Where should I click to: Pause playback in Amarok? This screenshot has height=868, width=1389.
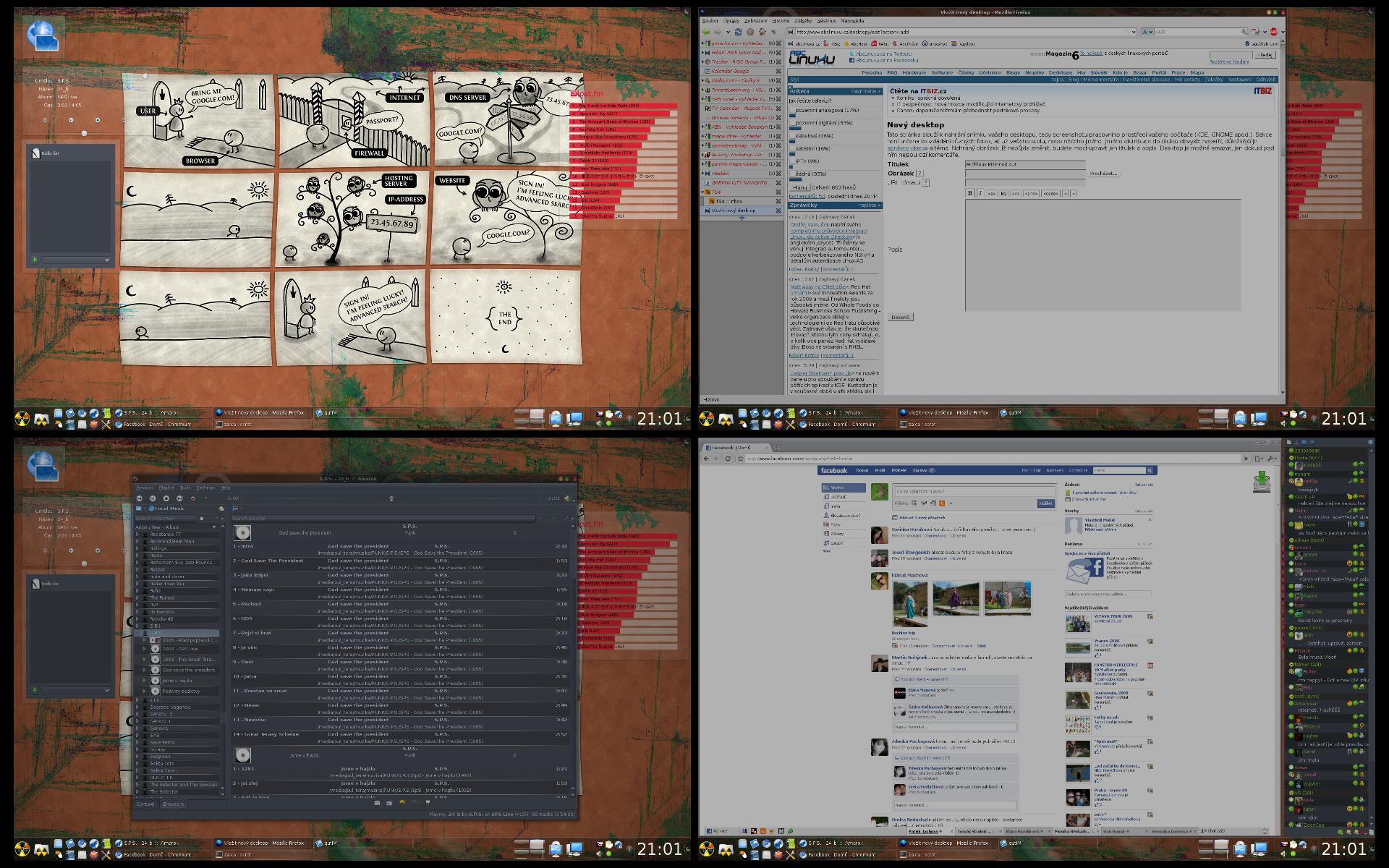(153, 498)
